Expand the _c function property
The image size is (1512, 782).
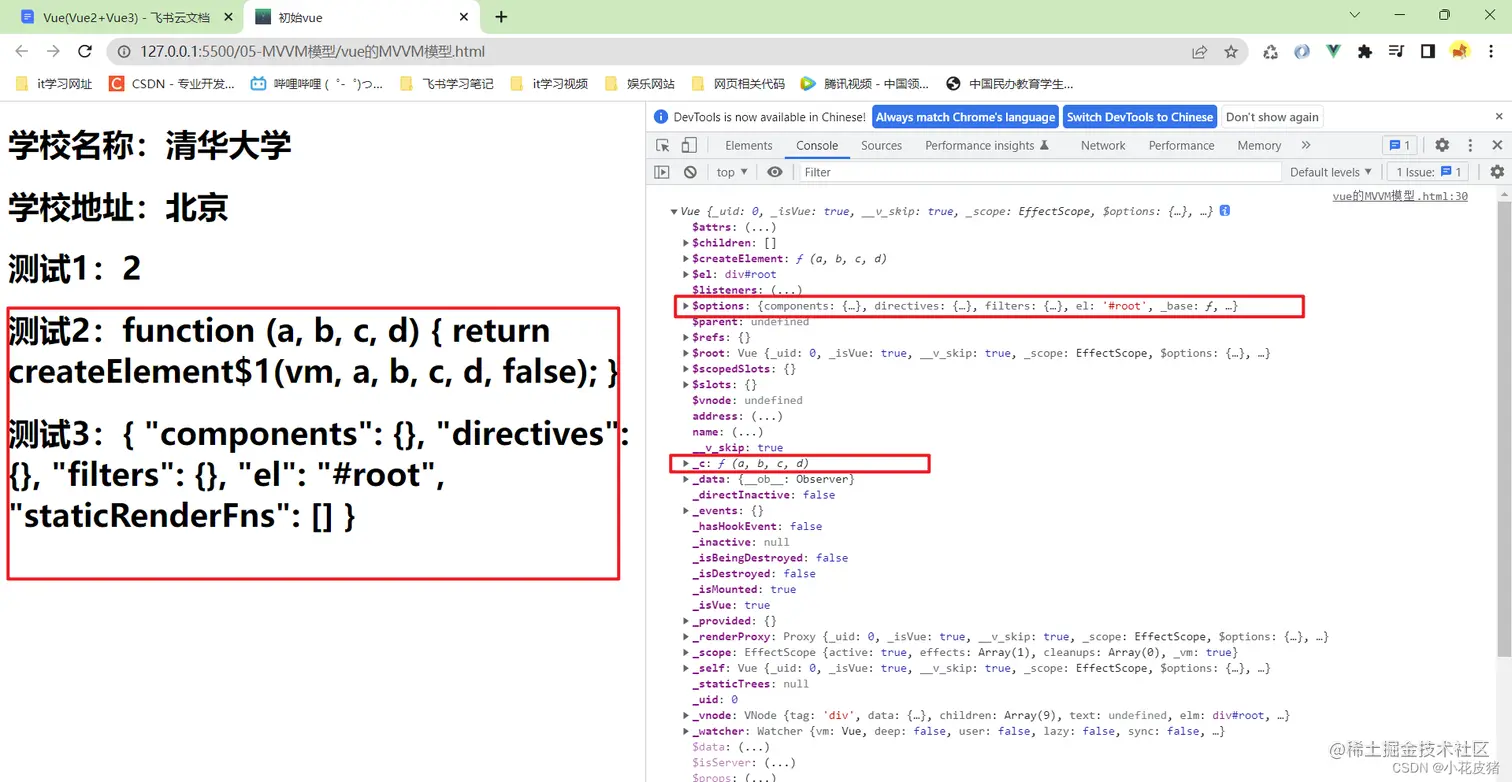[686, 464]
